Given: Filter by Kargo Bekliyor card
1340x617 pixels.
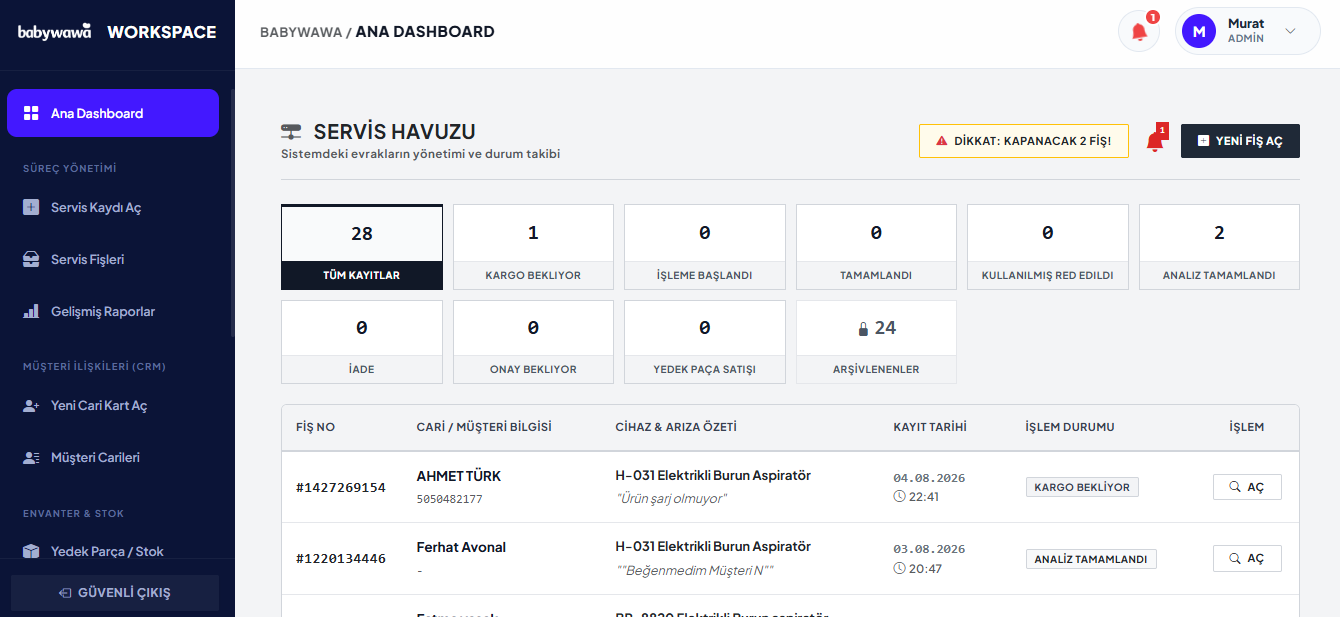Looking at the screenshot, I should coord(533,247).
